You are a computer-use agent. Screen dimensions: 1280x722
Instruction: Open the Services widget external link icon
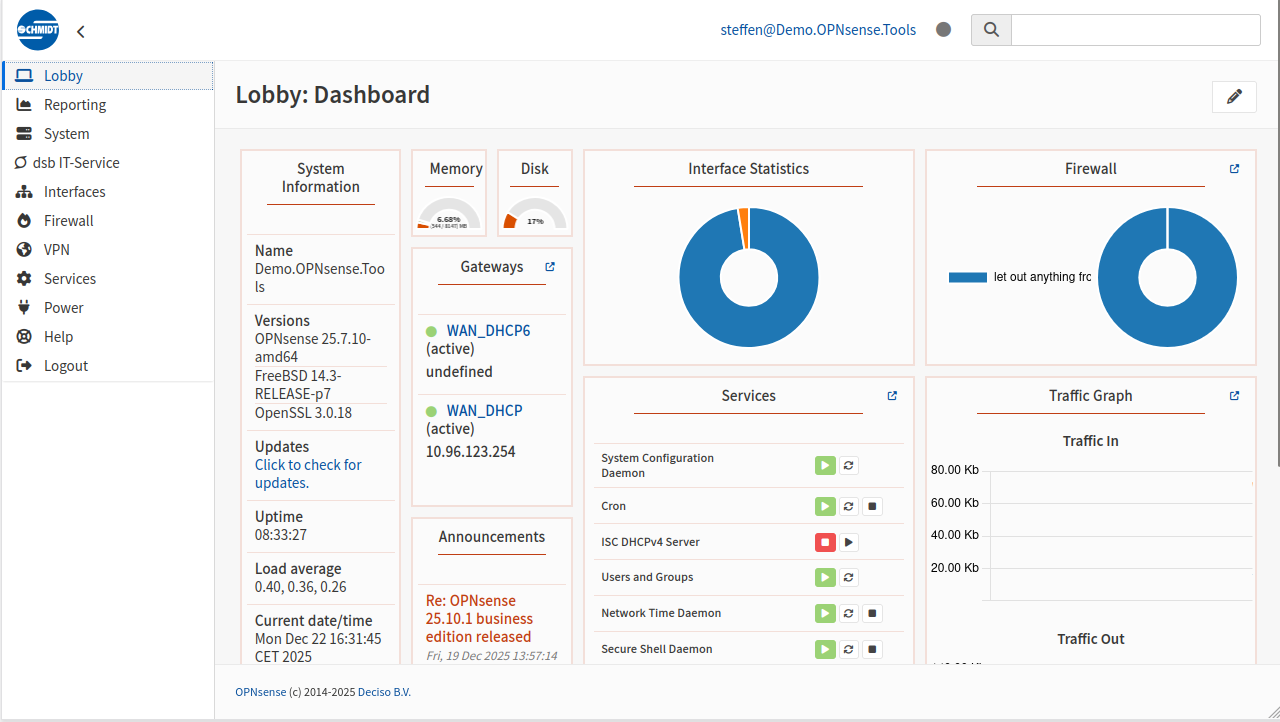pyautogui.click(x=892, y=396)
